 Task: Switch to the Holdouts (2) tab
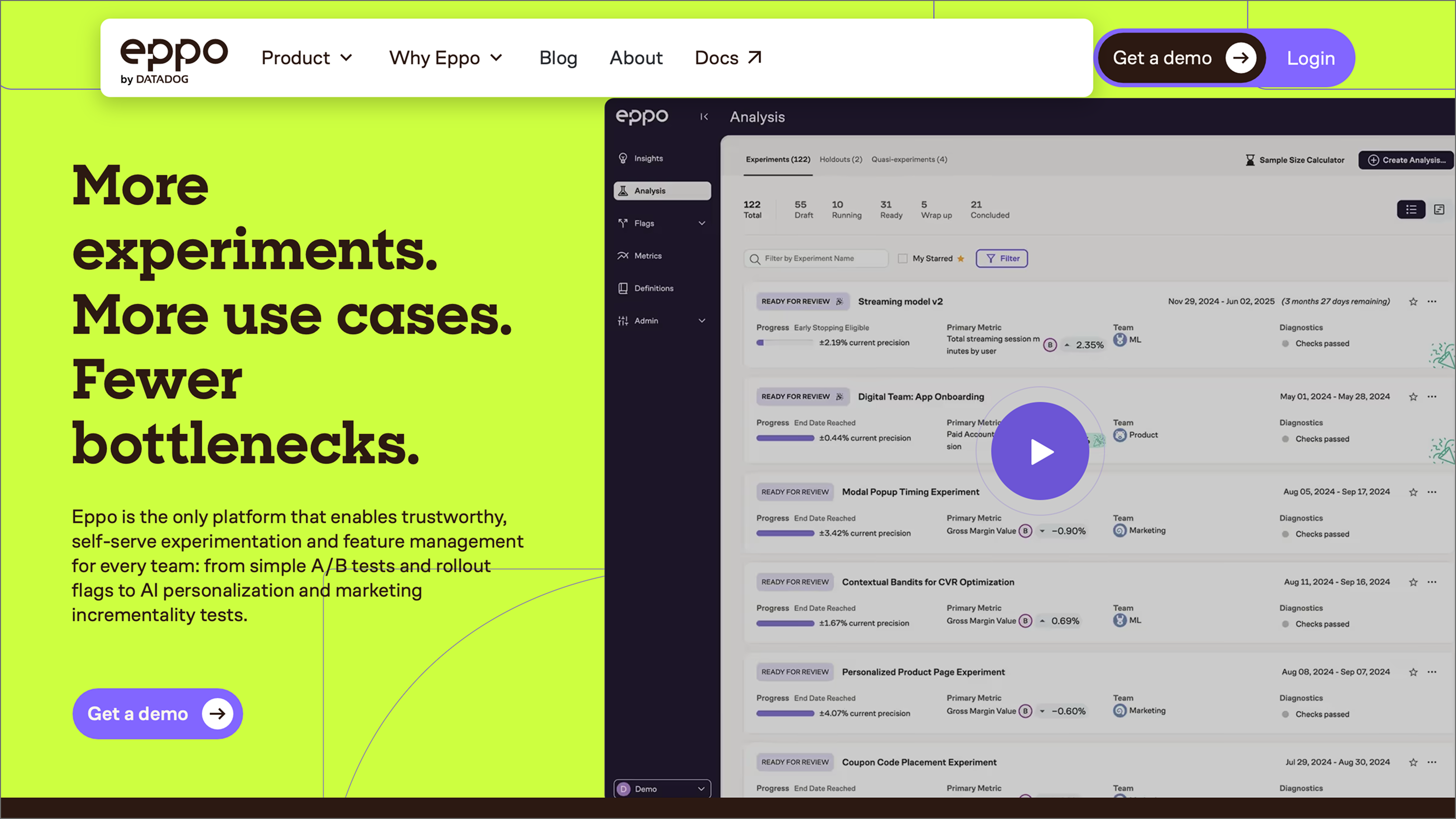(841, 159)
